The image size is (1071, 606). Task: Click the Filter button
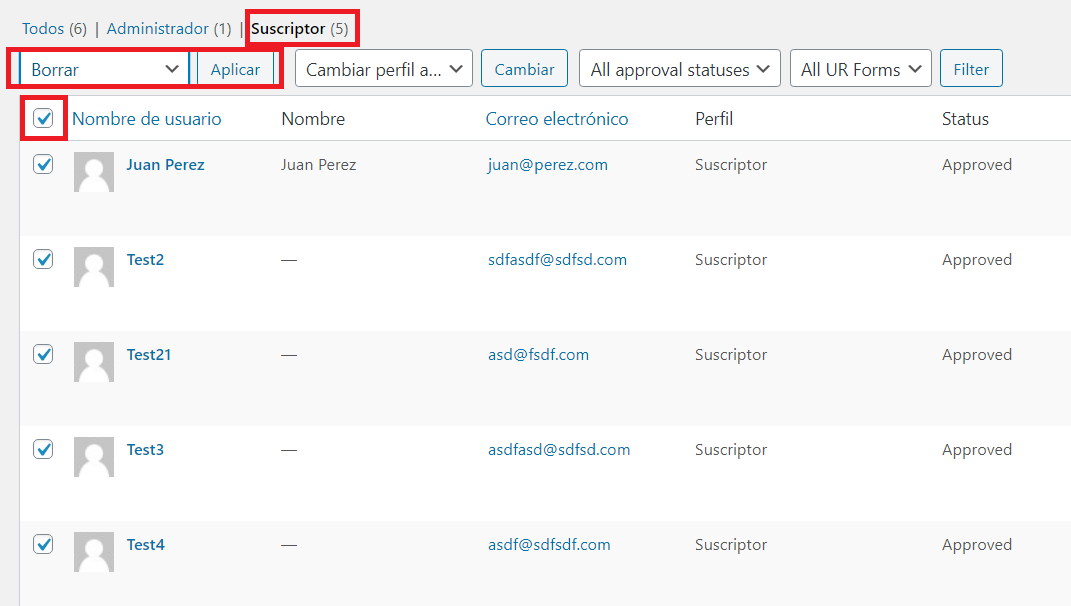pyautogui.click(x=971, y=69)
